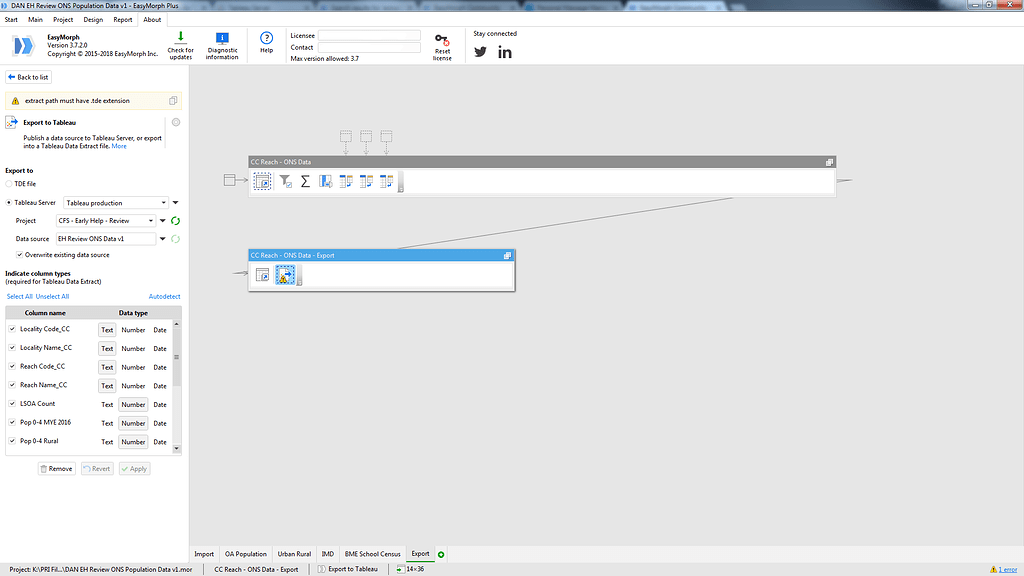Click the Apply button
The width and height of the screenshot is (1024, 576).
[x=134, y=468]
